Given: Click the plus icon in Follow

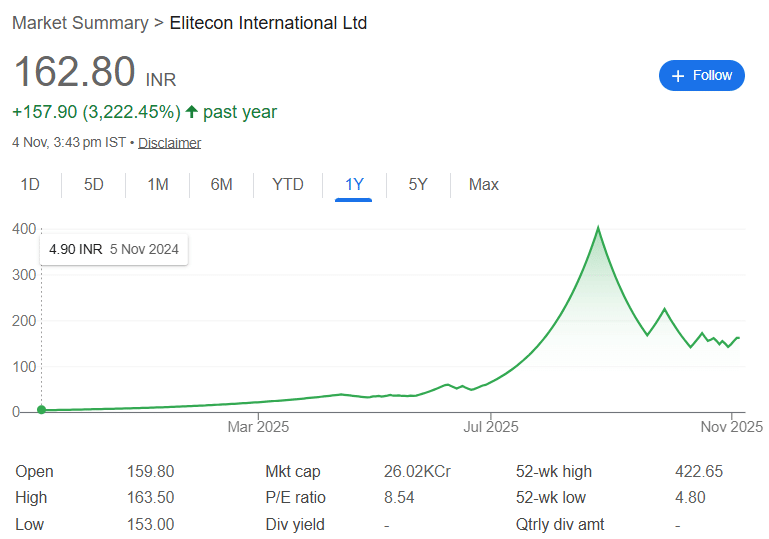Looking at the screenshot, I should [x=678, y=76].
